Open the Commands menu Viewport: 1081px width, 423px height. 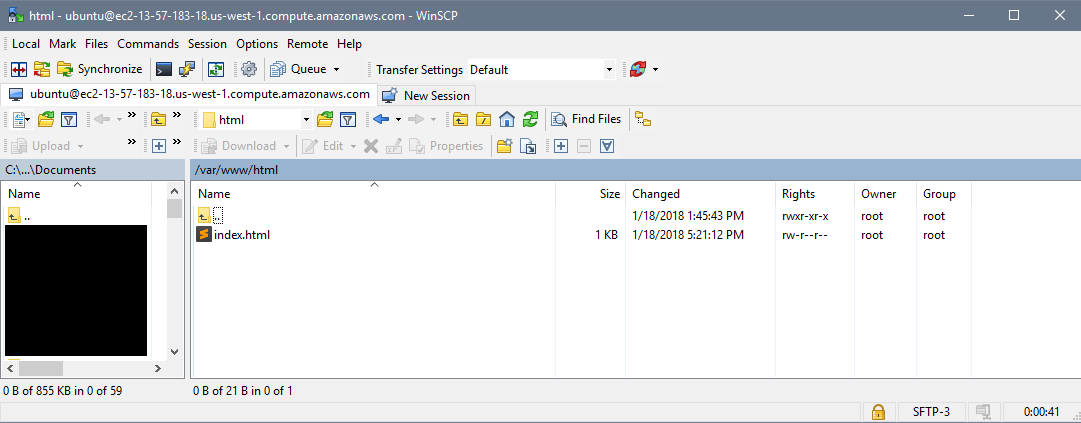pos(148,43)
